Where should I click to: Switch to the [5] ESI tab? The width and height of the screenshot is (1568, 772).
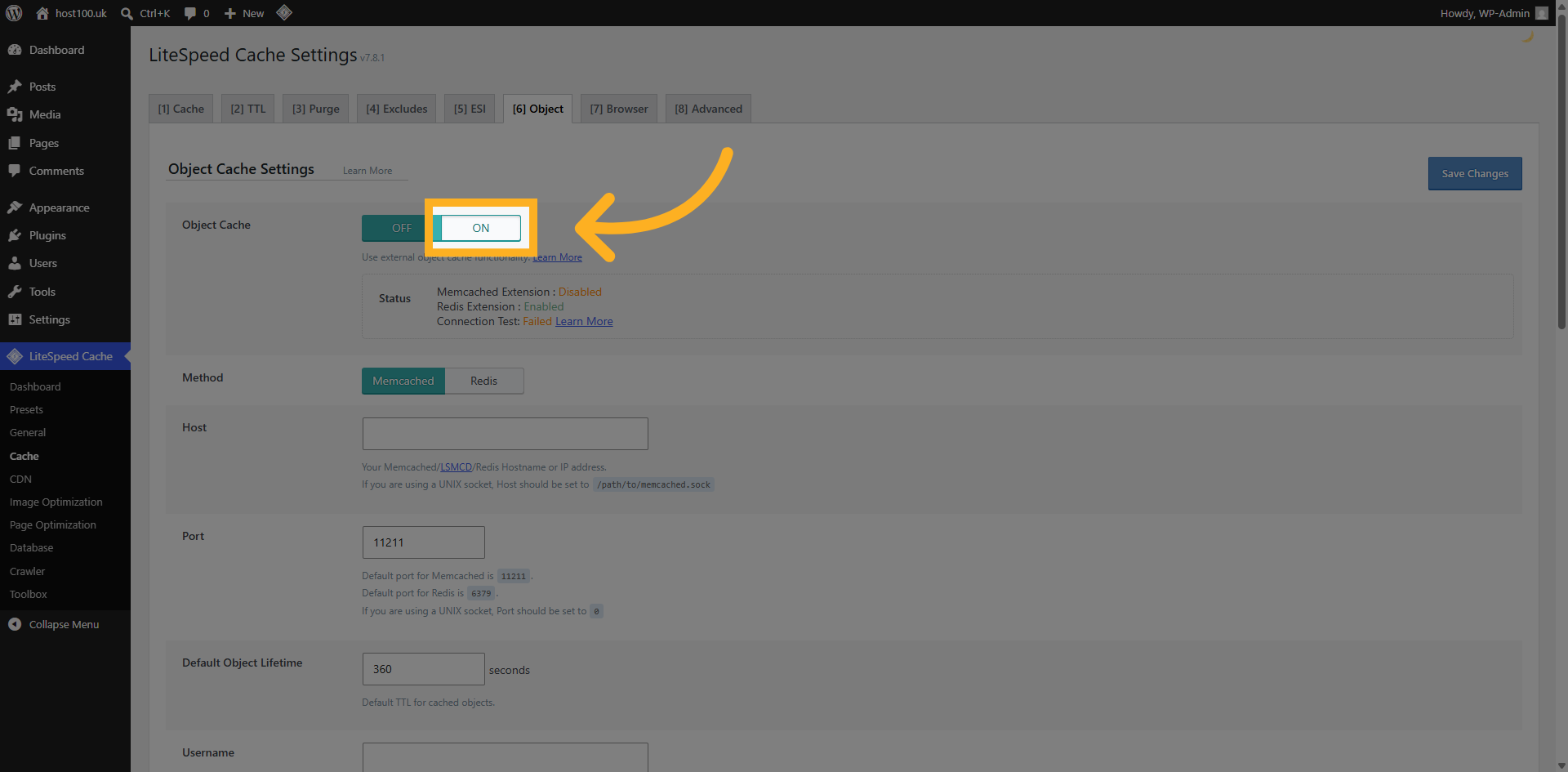pyautogui.click(x=470, y=109)
